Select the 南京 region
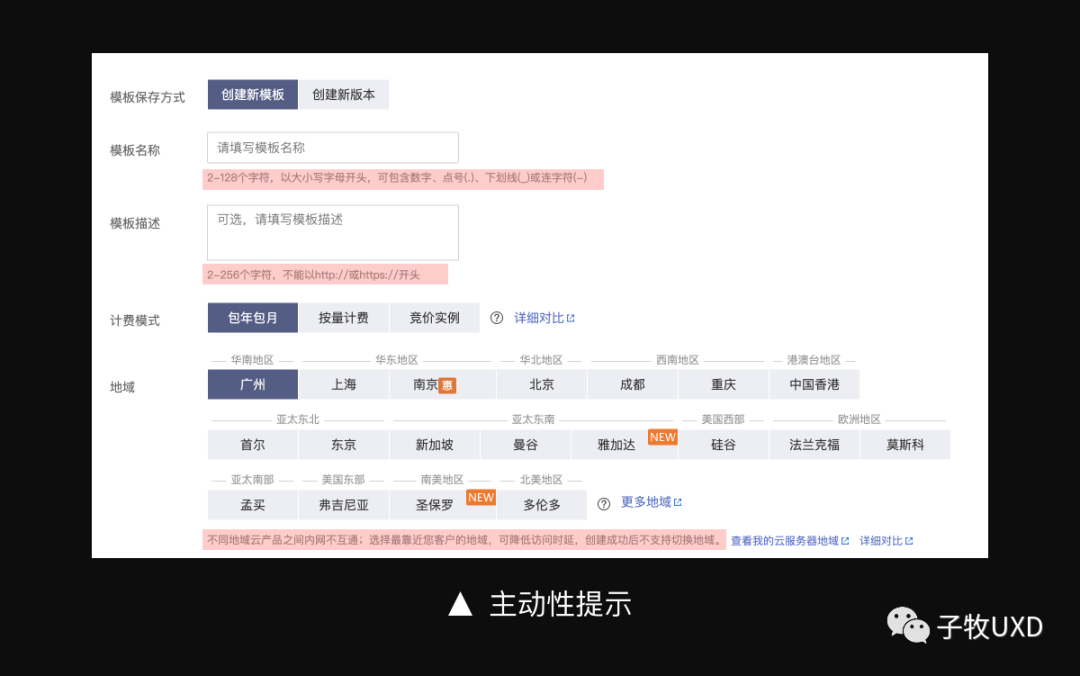Image resolution: width=1080 pixels, height=676 pixels. [442, 385]
